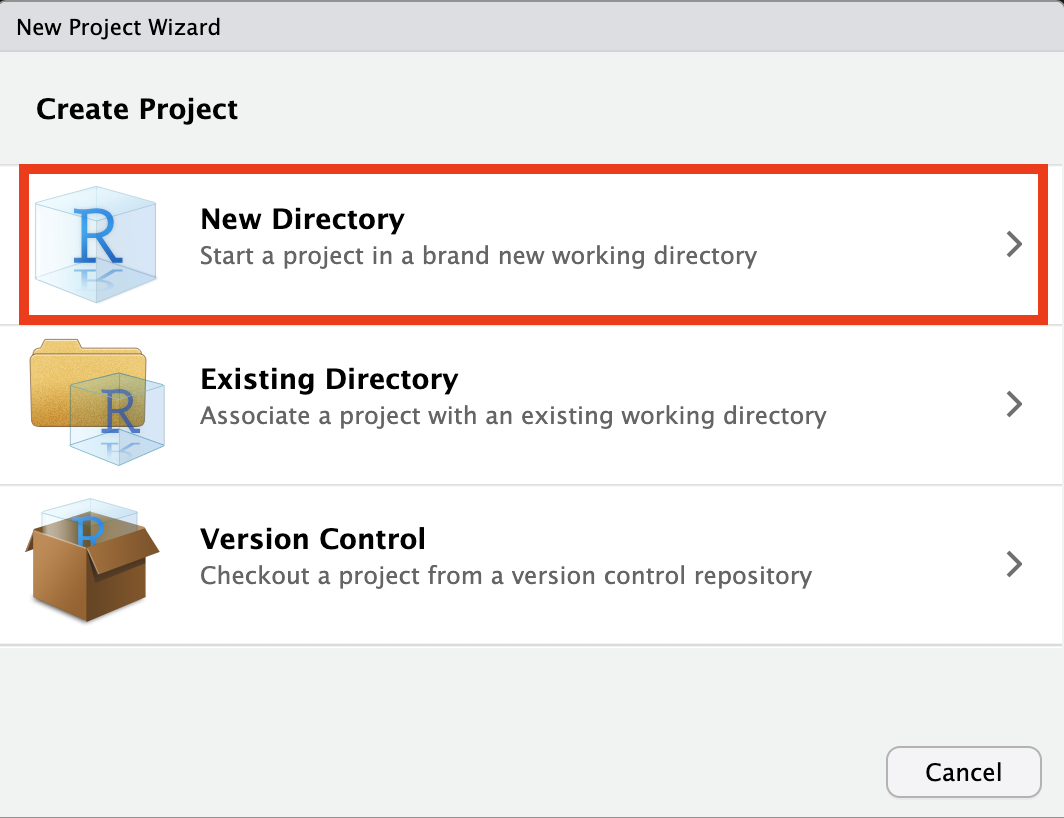Open the Version Control chevron arrow

(x=1014, y=563)
